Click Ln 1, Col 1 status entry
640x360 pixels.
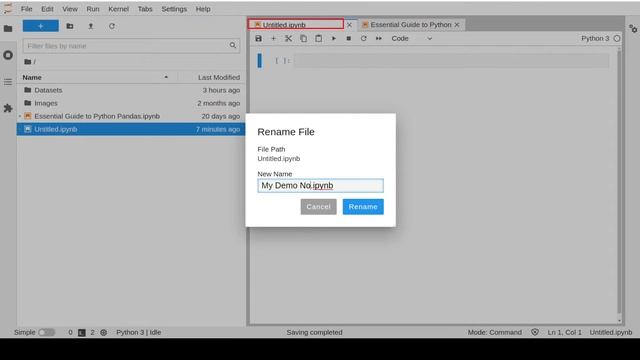coord(564,332)
